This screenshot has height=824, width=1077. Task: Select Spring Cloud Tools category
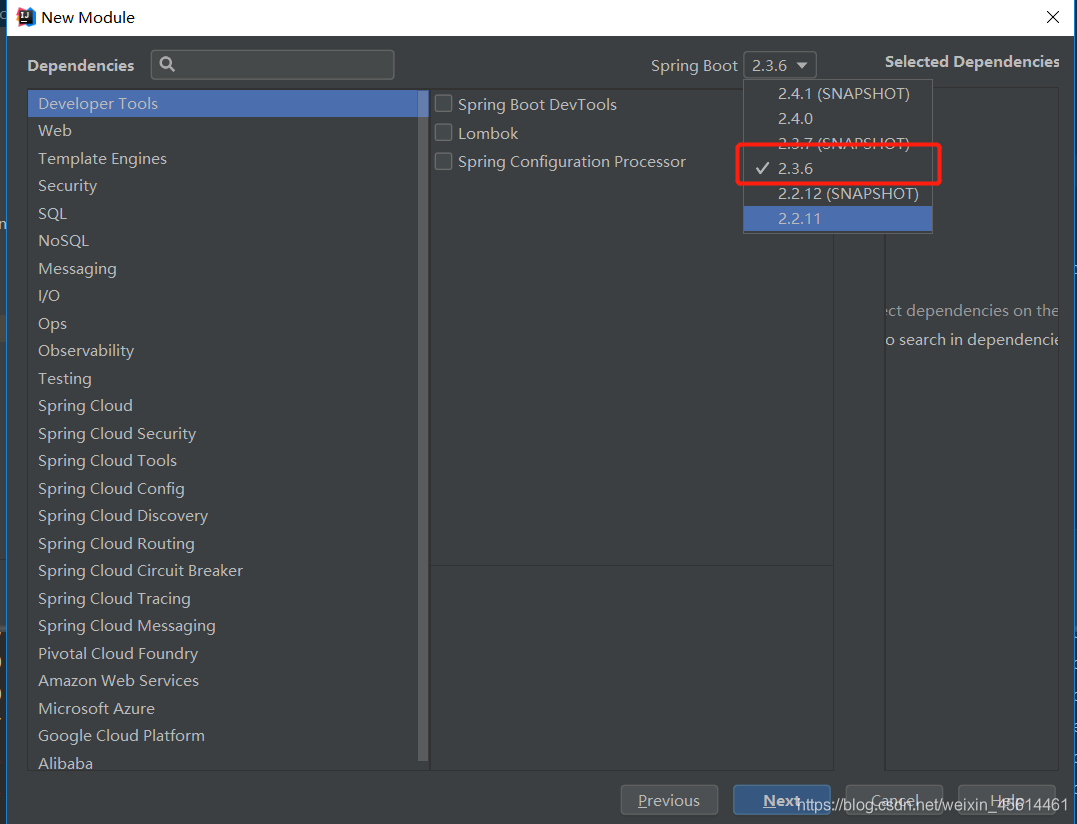pyautogui.click(x=223, y=461)
